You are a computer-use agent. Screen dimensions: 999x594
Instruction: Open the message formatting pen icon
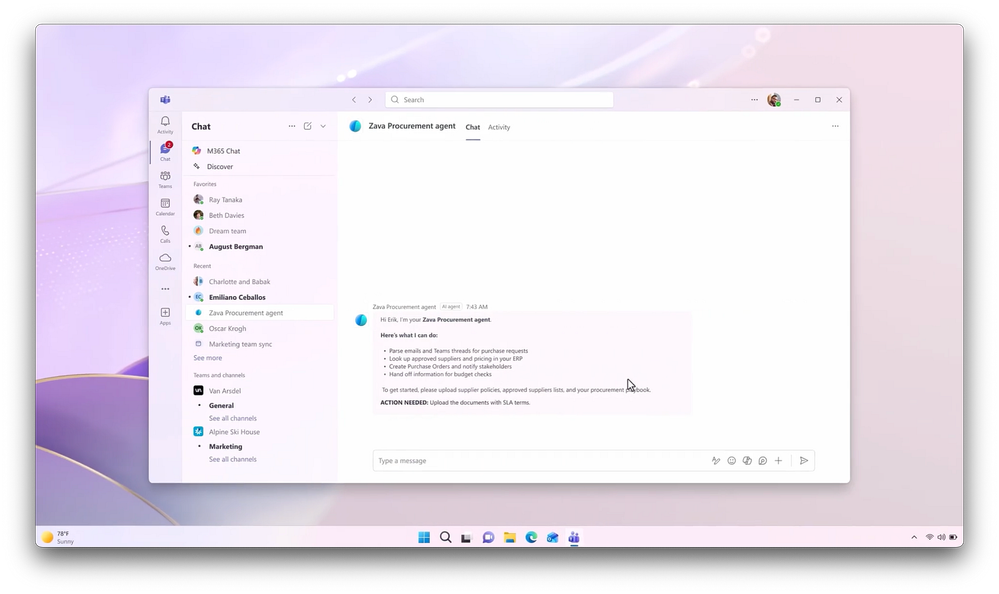click(716, 461)
